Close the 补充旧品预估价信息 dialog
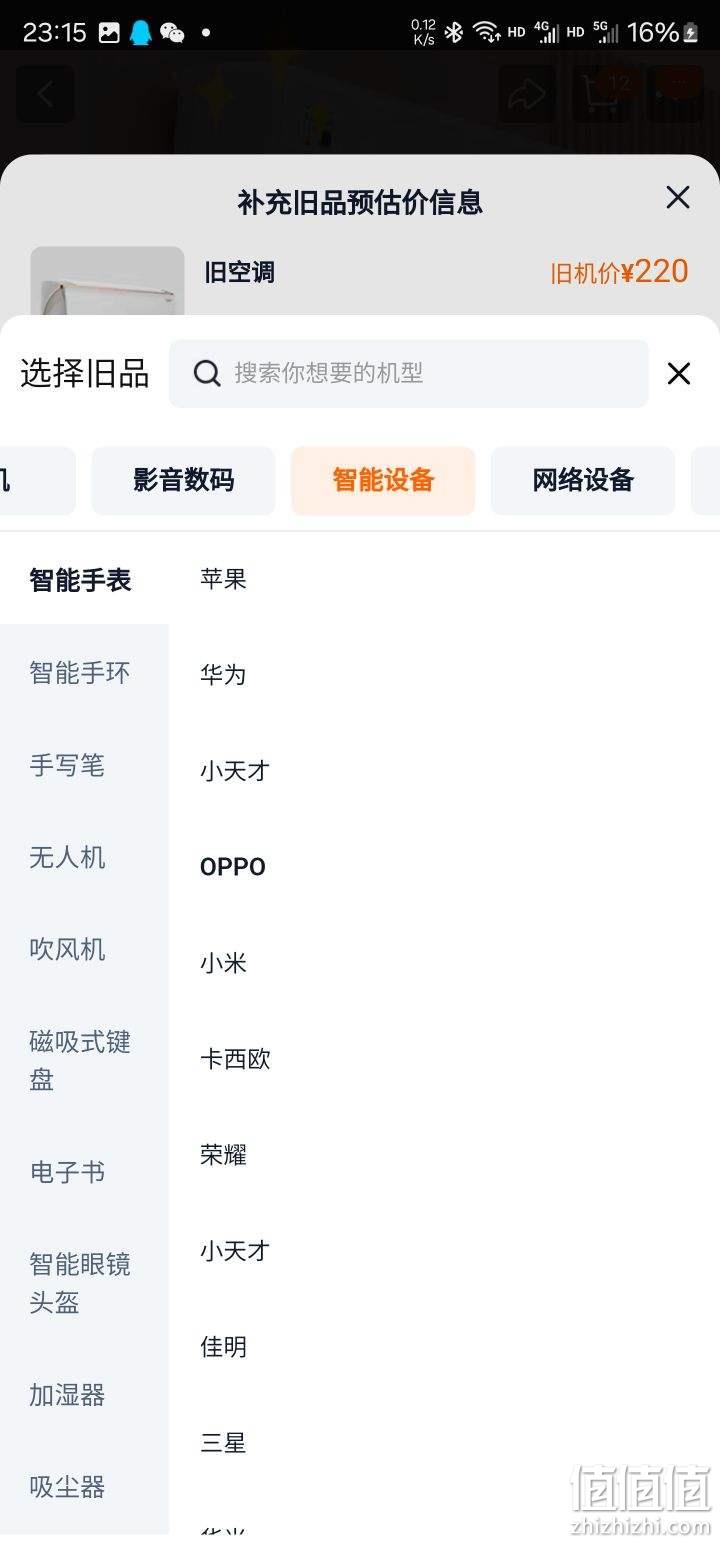Viewport: 720px width, 1544px height. click(x=678, y=198)
